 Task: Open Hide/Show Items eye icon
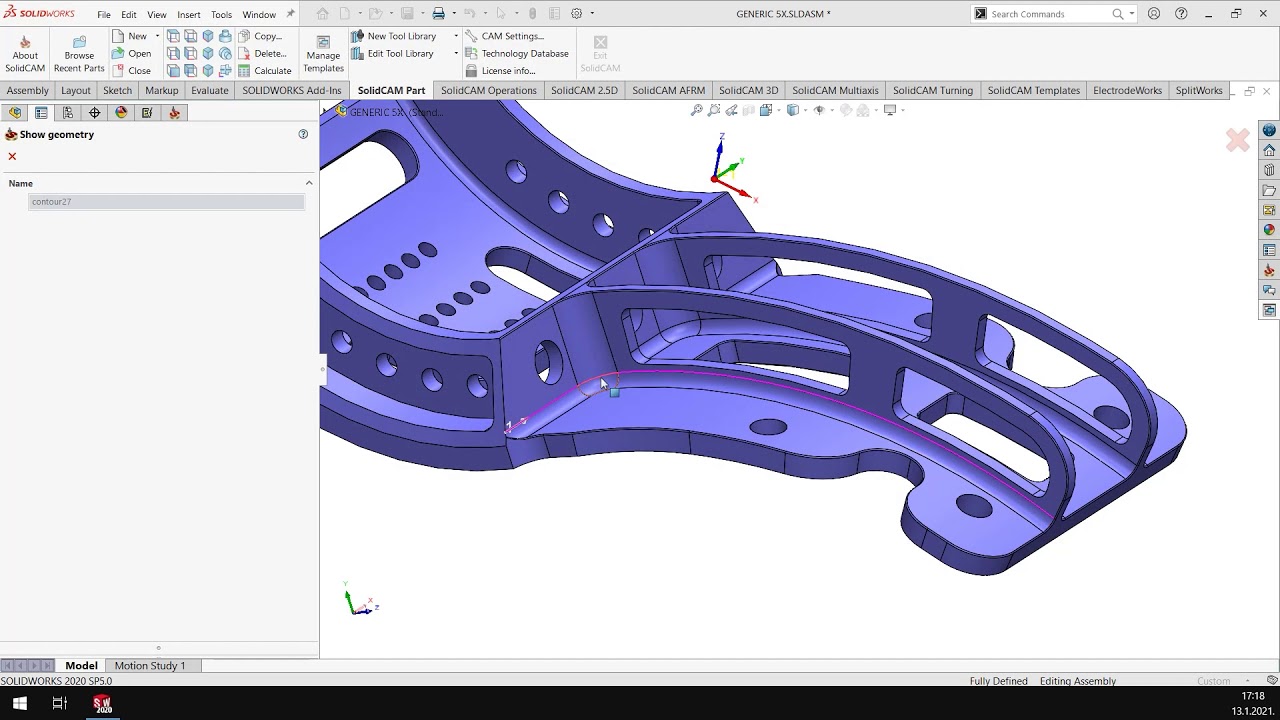[819, 110]
